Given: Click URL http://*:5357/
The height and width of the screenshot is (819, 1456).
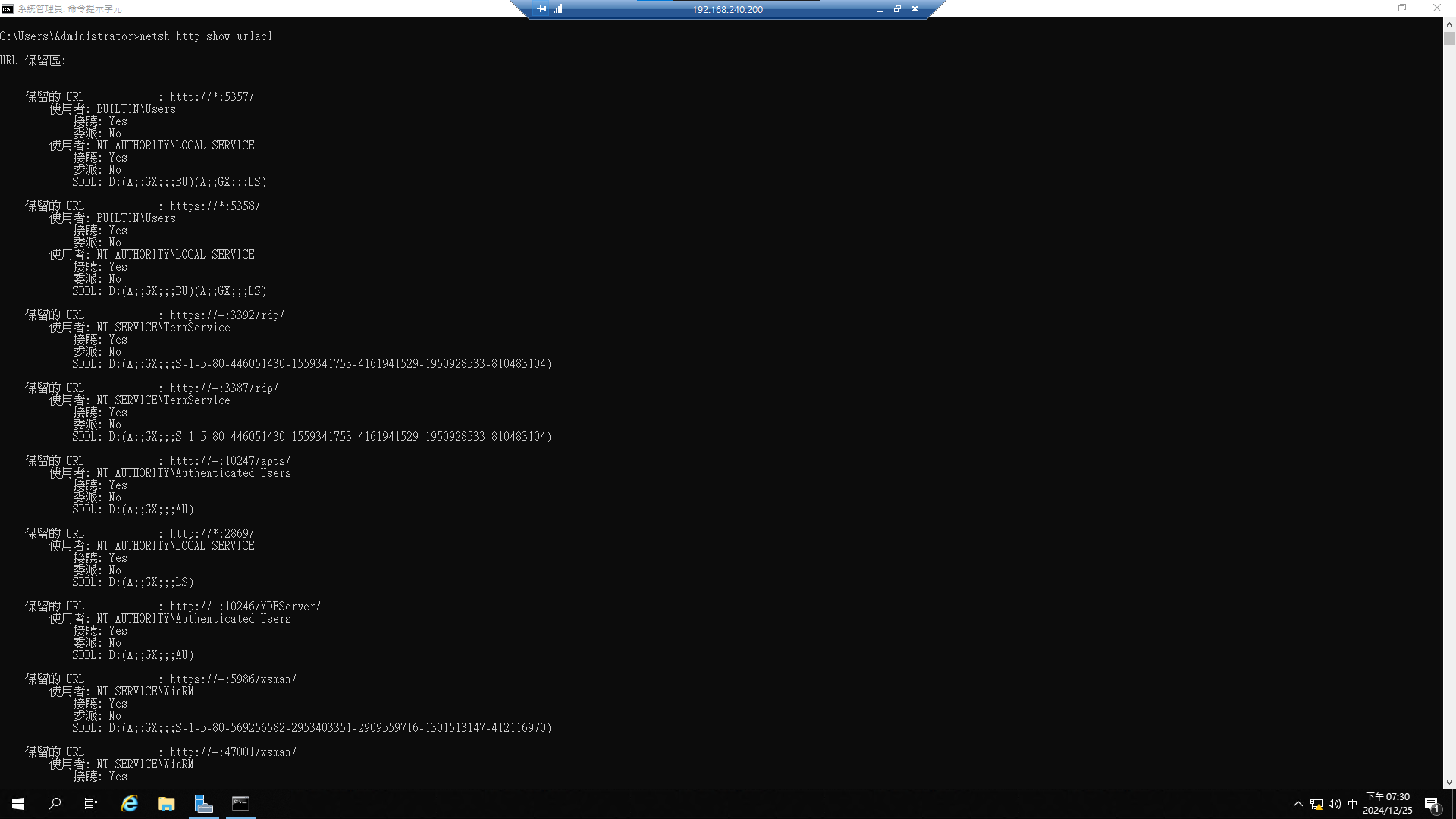Looking at the screenshot, I should pos(212,97).
